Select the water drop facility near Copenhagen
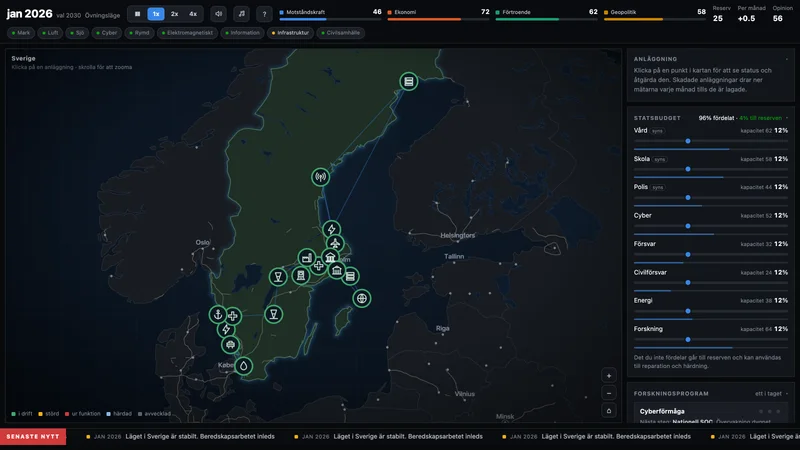Screen dimensions: 800x450 click(244, 365)
